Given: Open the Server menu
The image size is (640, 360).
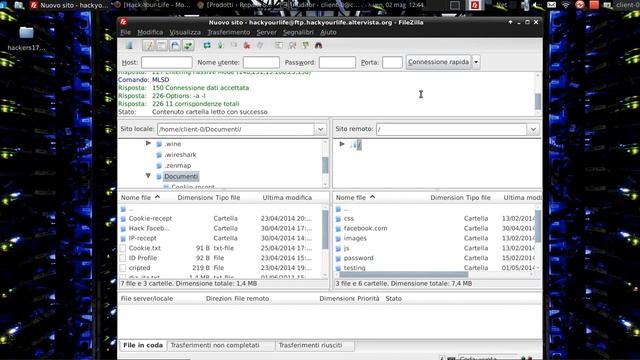Looking at the screenshot, I should tap(267, 32).
